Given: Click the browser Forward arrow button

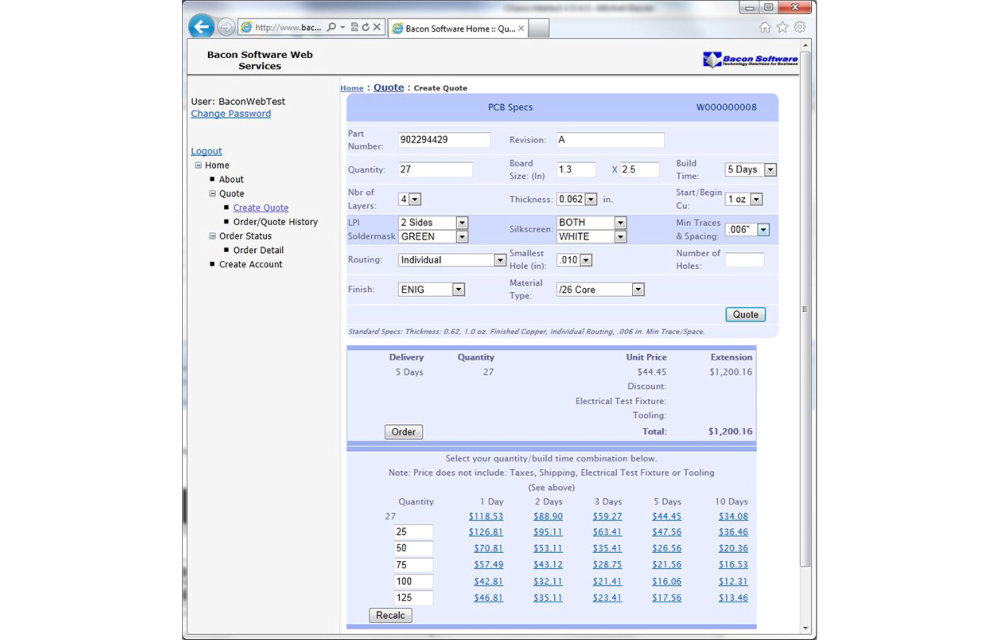Looking at the screenshot, I should (225, 27).
